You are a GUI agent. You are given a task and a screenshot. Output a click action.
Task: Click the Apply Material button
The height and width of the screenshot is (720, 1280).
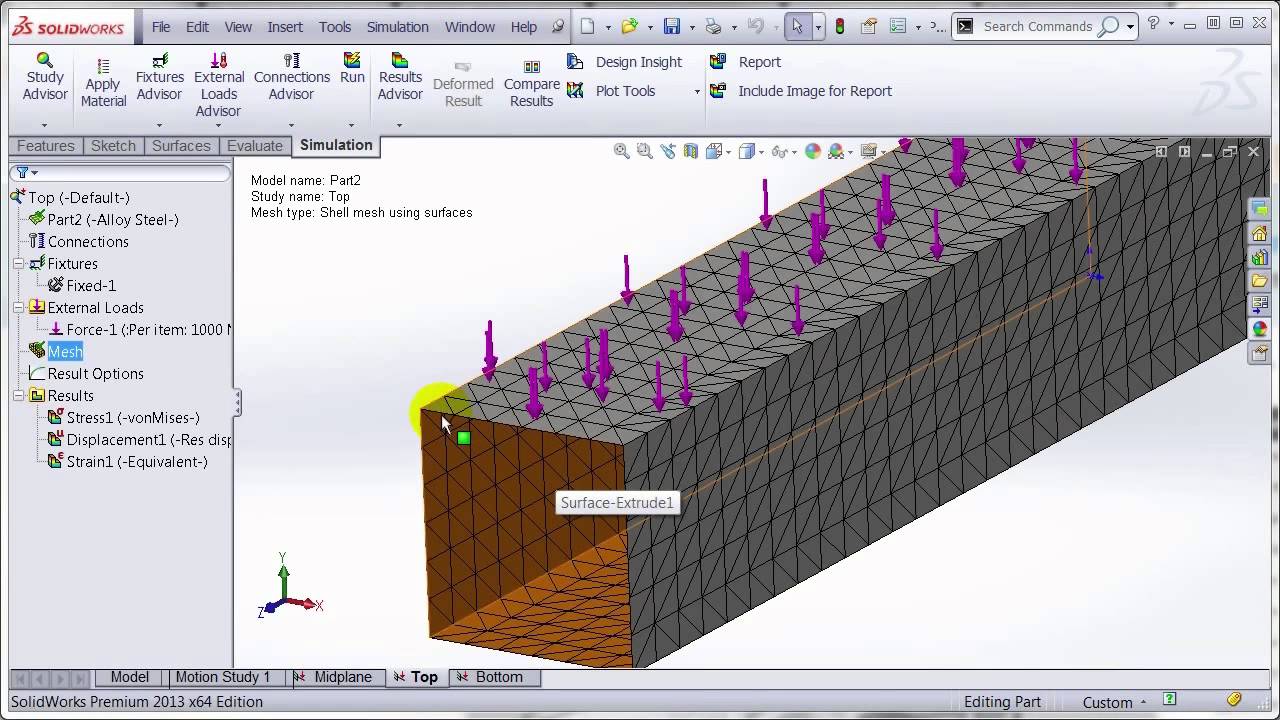point(103,84)
